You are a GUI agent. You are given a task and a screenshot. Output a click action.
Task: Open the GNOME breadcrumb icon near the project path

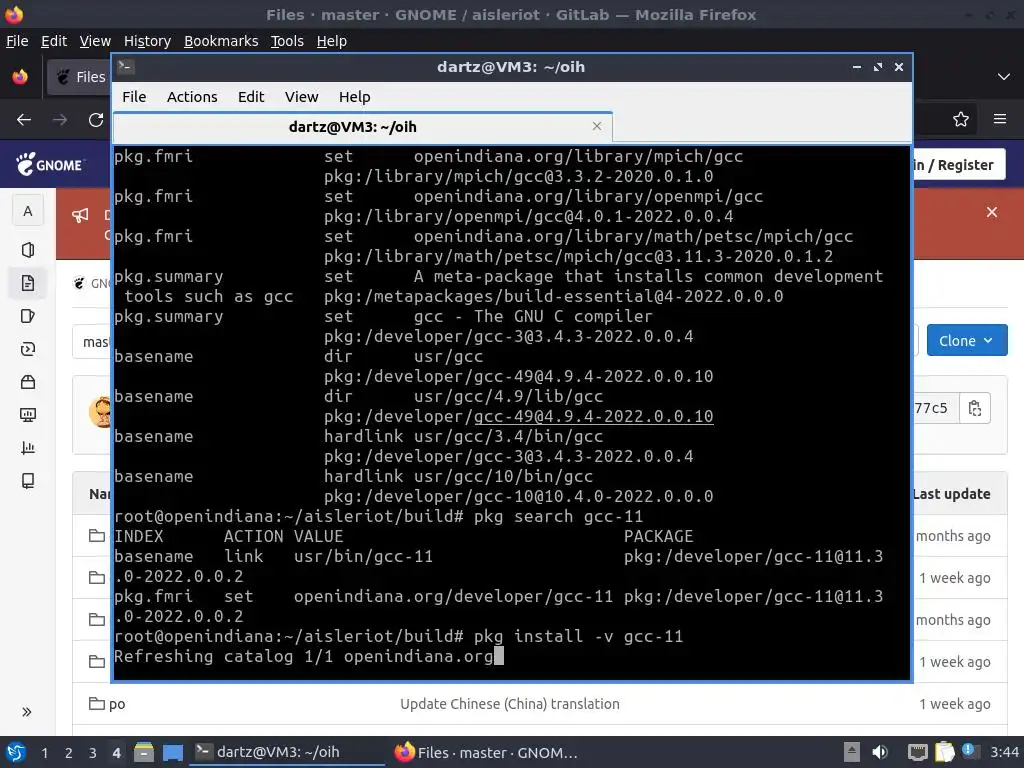point(79,283)
